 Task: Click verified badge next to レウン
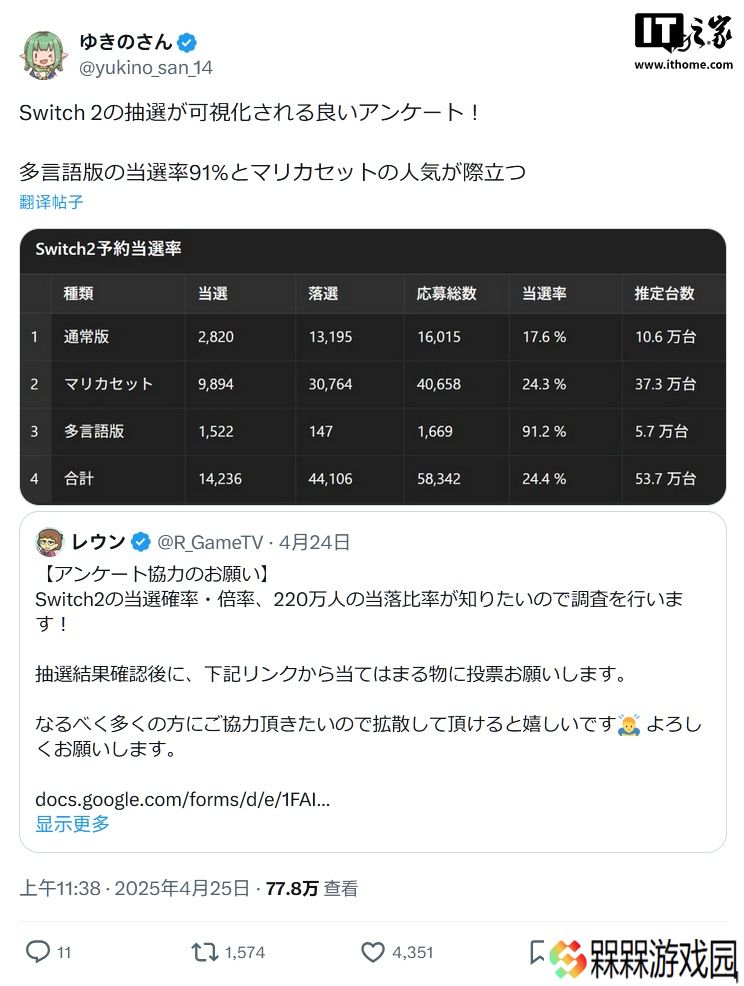[141, 541]
